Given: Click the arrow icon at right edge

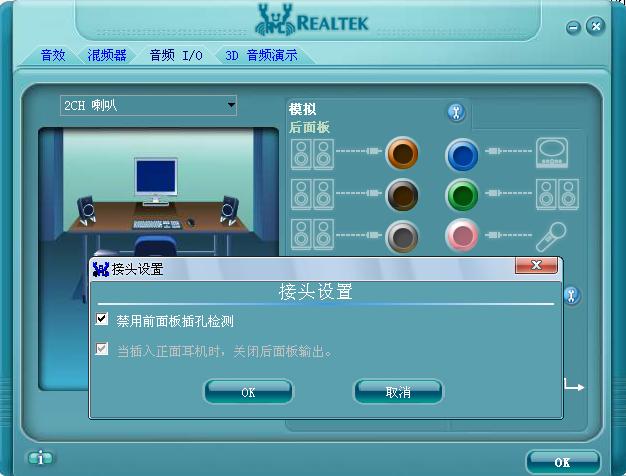Looking at the screenshot, I should (x=574, y=386).
